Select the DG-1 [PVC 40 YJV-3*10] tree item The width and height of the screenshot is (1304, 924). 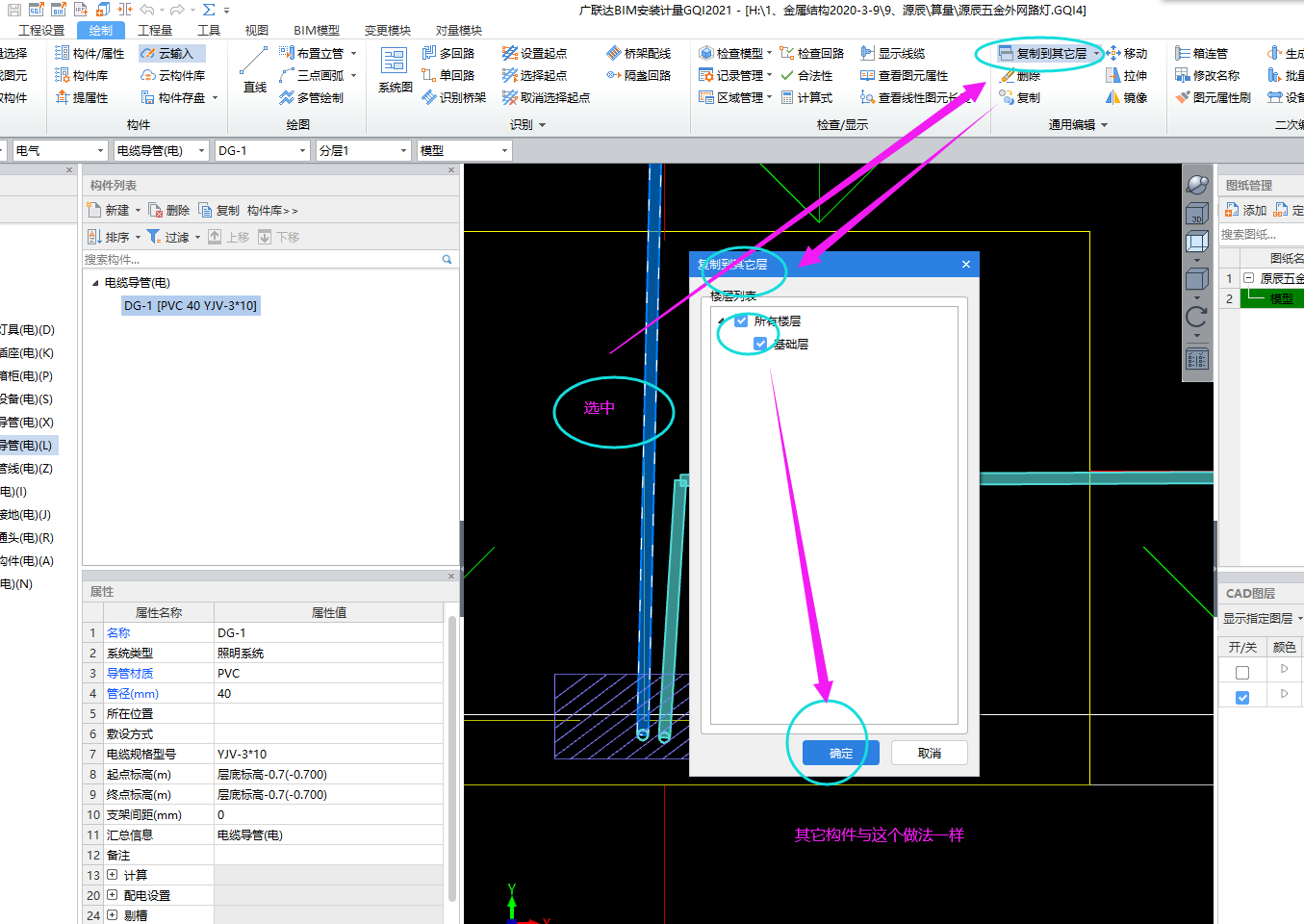pyautogui.click(x=191, y=306)
